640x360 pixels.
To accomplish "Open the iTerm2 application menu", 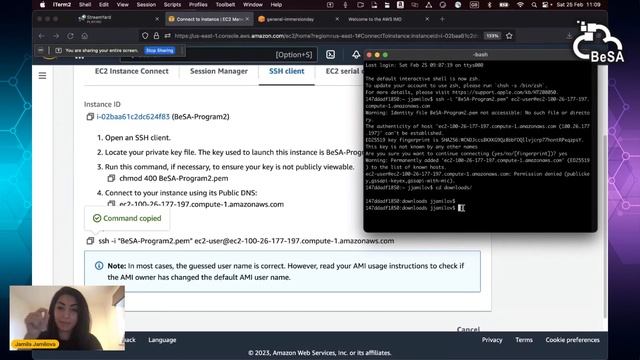I will click(x=62, y=4).
